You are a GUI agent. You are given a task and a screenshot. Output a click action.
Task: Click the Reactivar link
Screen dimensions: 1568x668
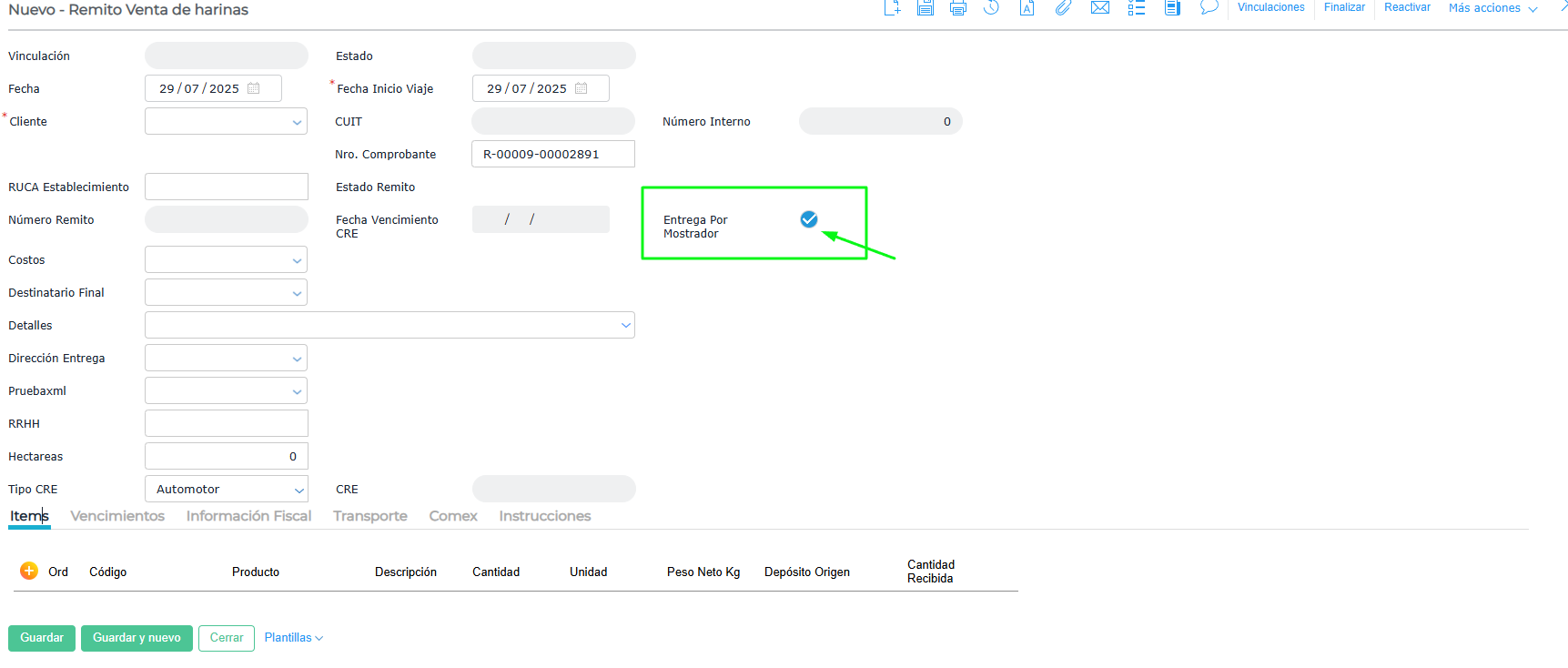[1407, 7]
